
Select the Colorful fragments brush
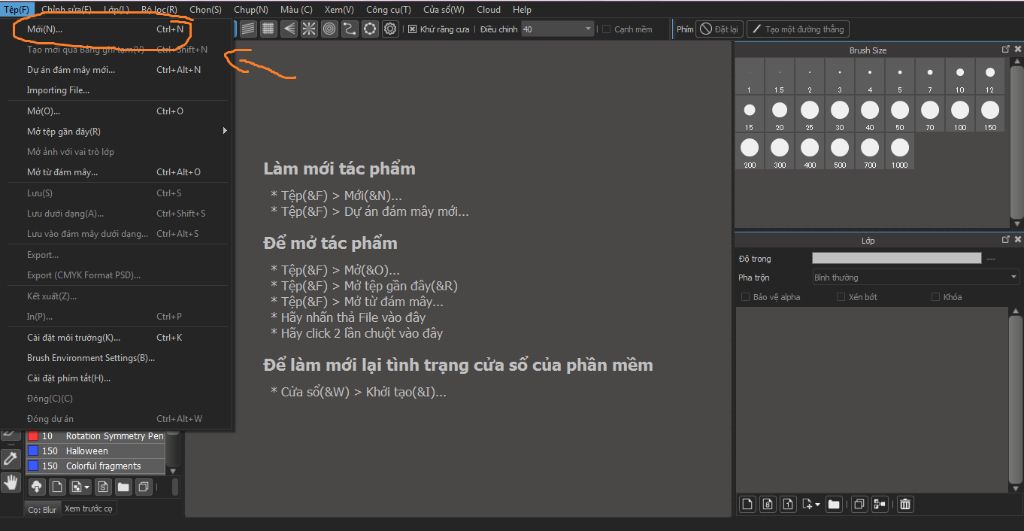point(95,466)
